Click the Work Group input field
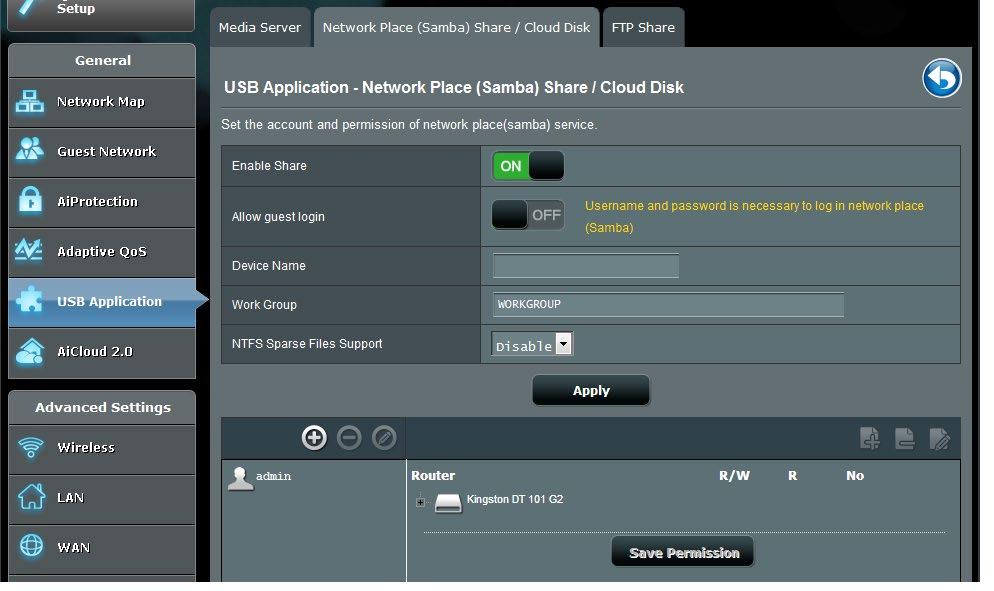This screenshot has width=994, height=591. (x=668, y=304)
